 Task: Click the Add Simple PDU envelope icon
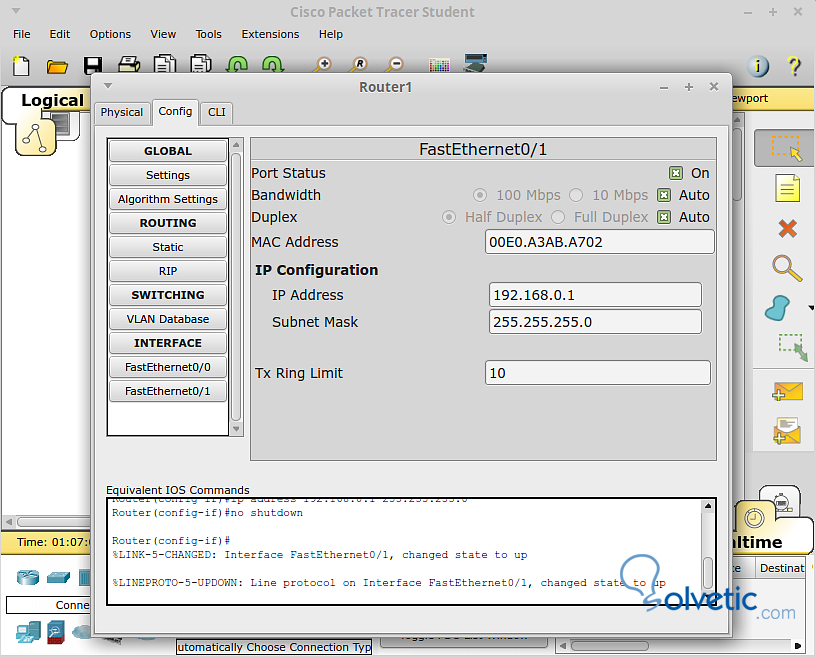click(786, 391)
